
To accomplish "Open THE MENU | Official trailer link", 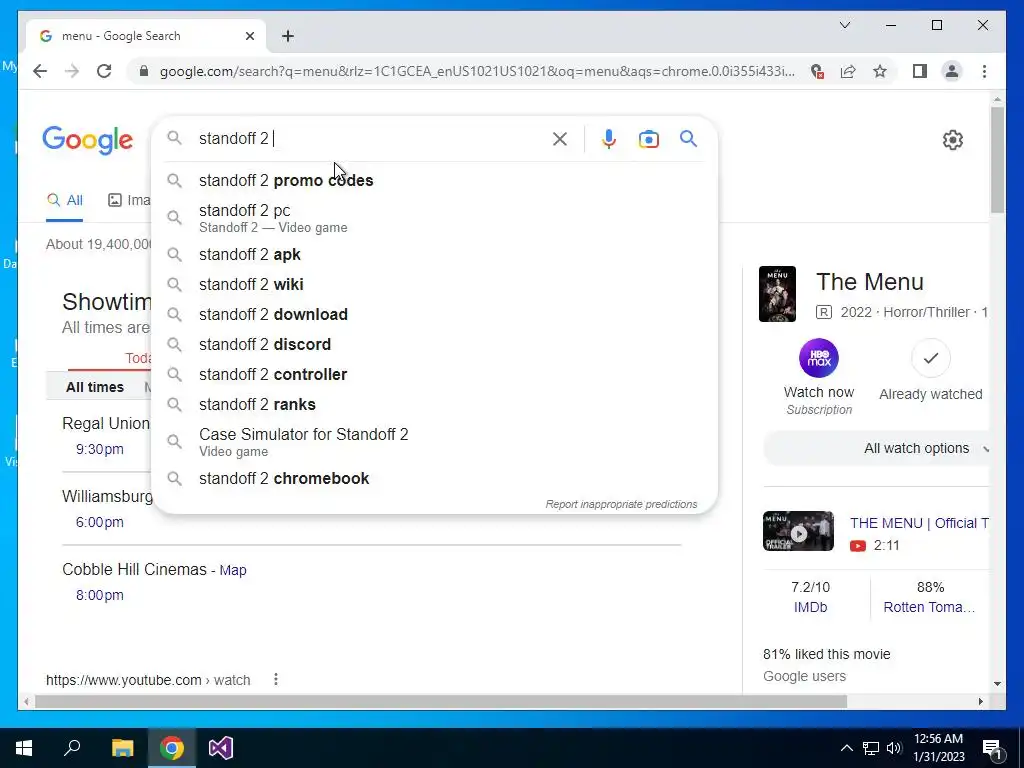I will pyautogui.click(x=919, y=523).
